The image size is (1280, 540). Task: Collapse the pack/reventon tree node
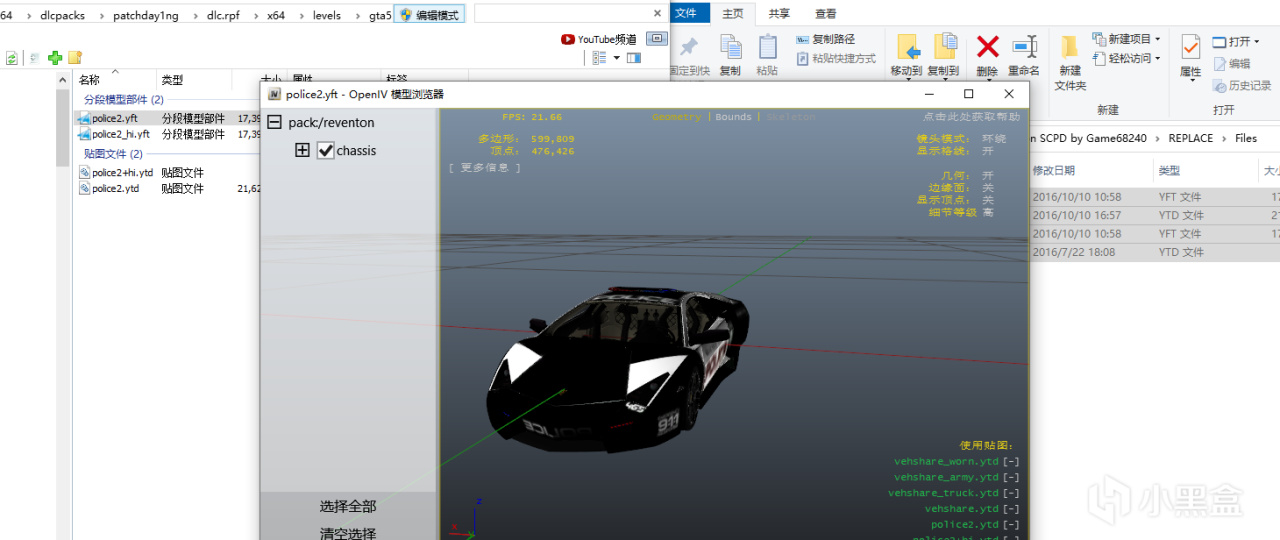click(274, 123)
